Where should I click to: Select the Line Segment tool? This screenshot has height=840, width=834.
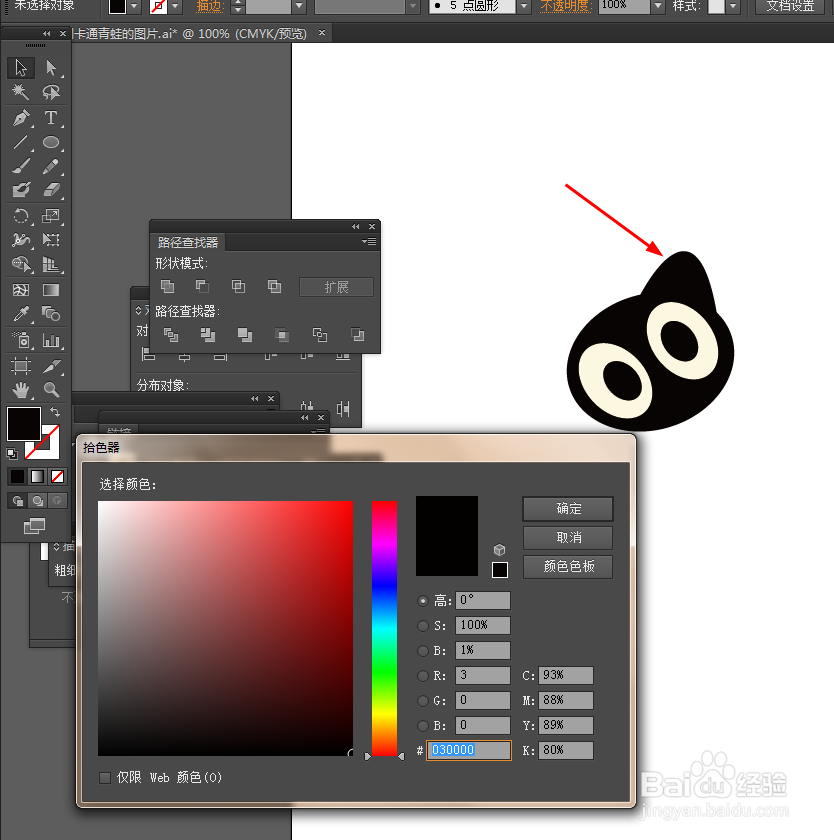(21, 142)
